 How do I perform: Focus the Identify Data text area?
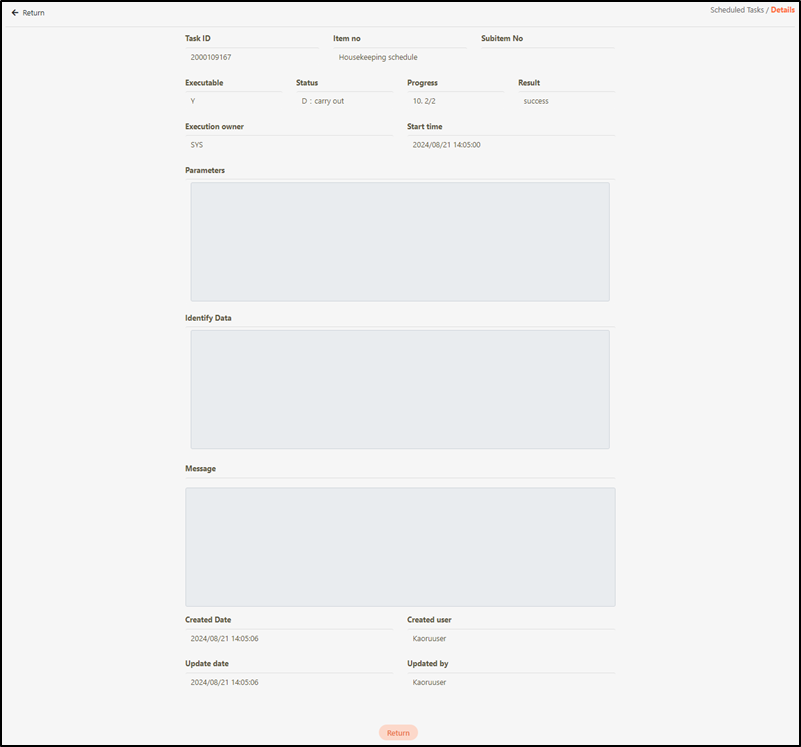point(400,389)
